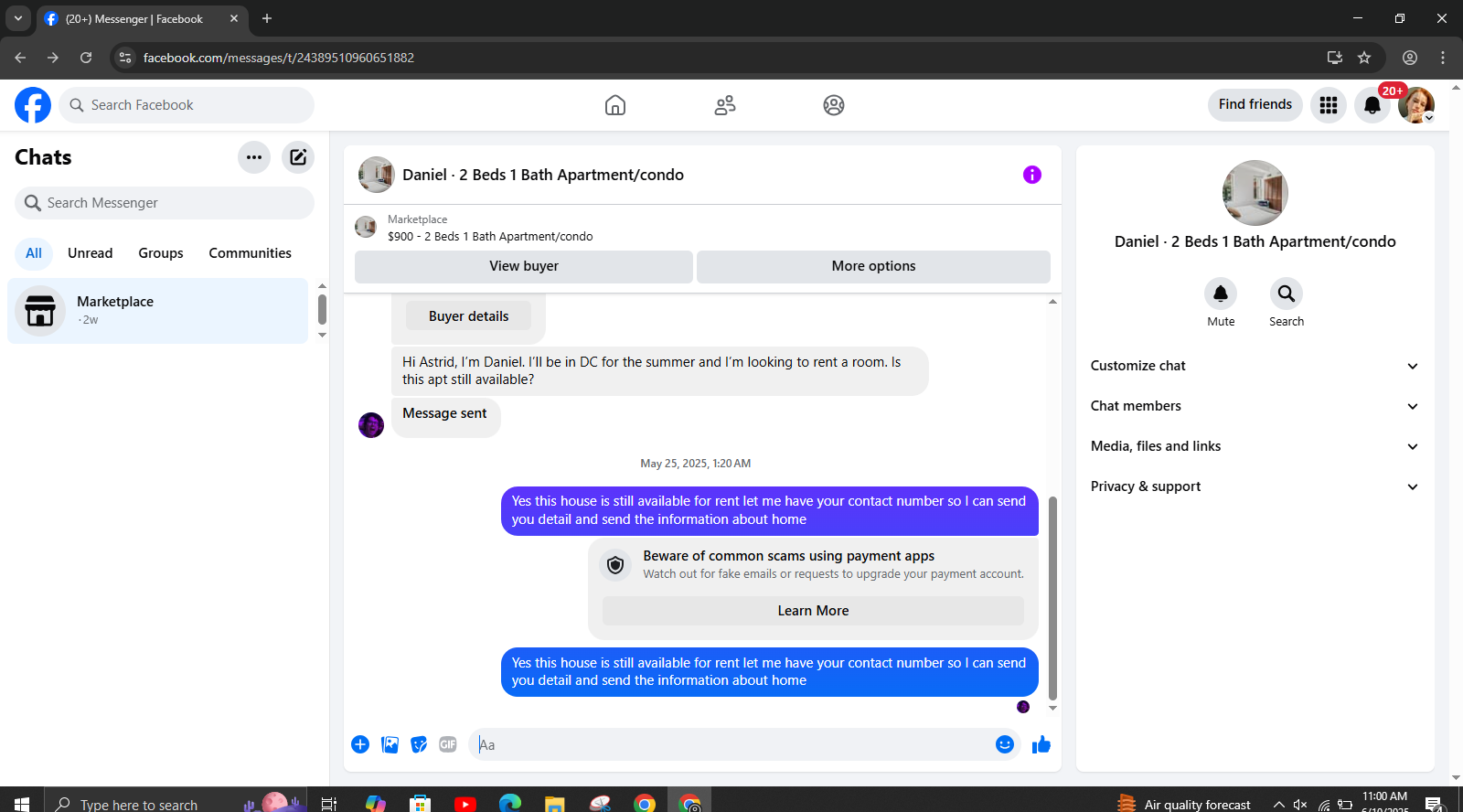Go to the Home feed icon

615,105
